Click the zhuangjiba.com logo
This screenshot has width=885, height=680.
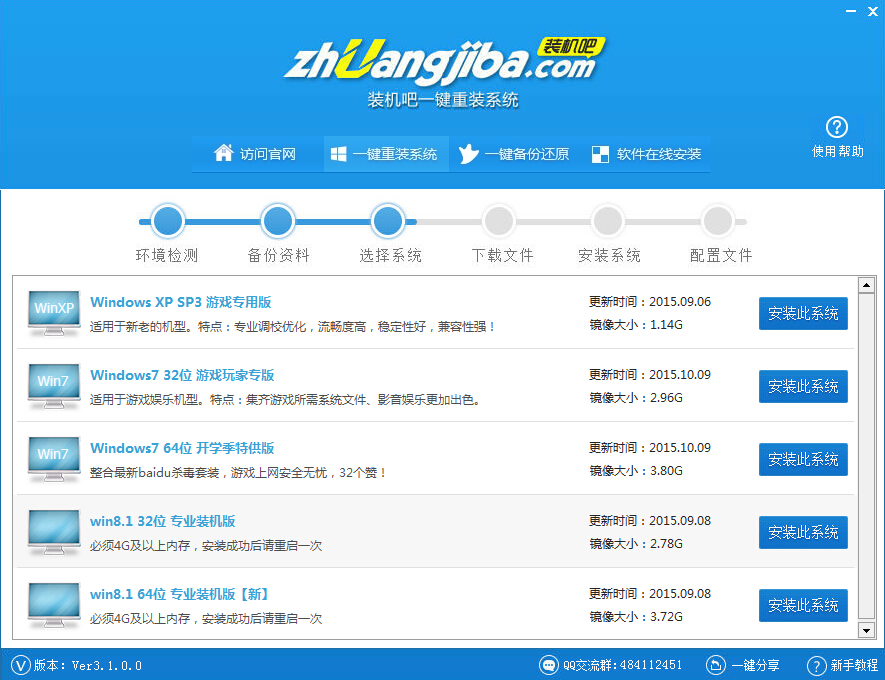click(x=444, y=64)
